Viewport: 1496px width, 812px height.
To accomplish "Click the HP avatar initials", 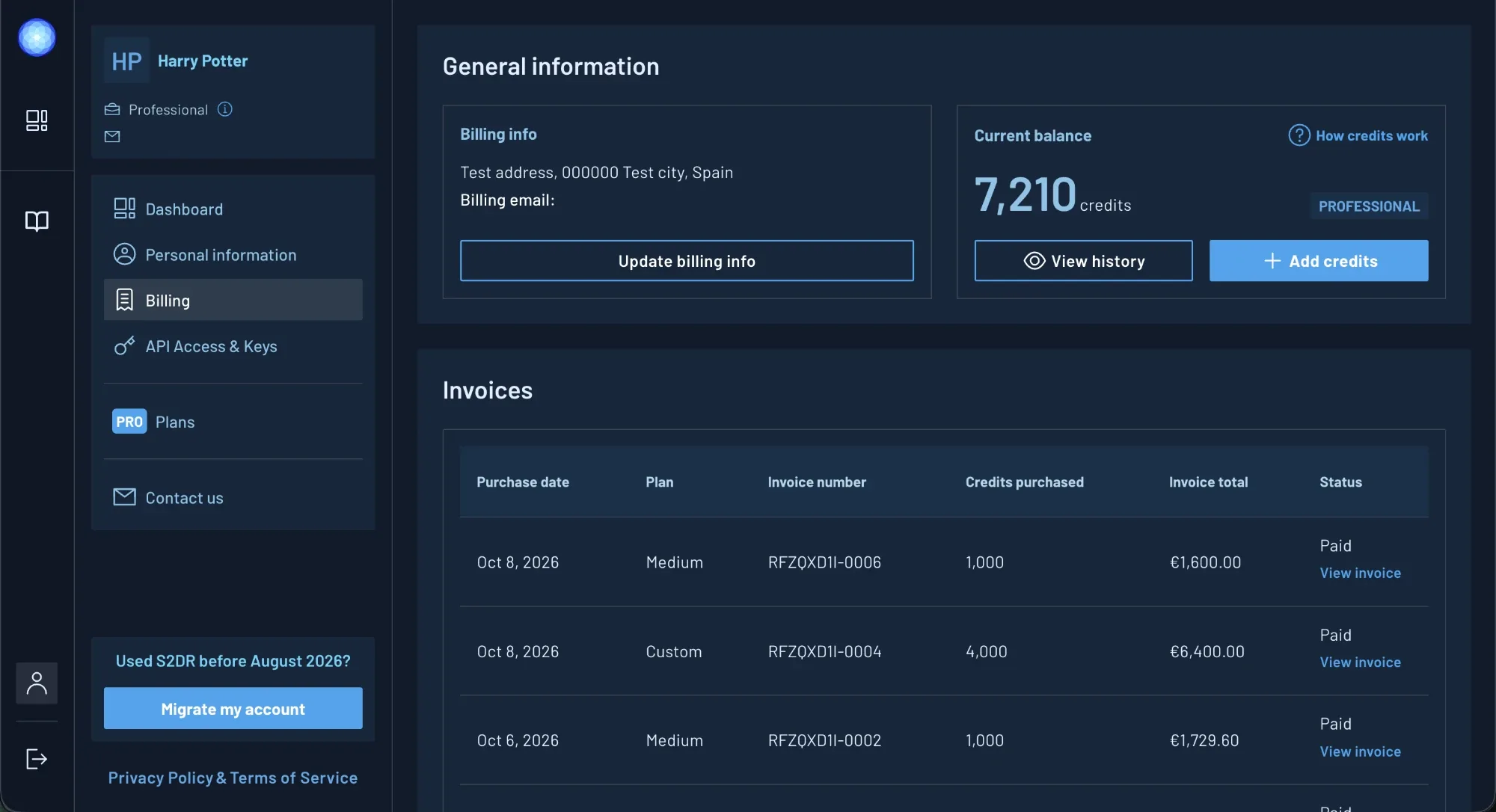I will [x=126, y=61].
